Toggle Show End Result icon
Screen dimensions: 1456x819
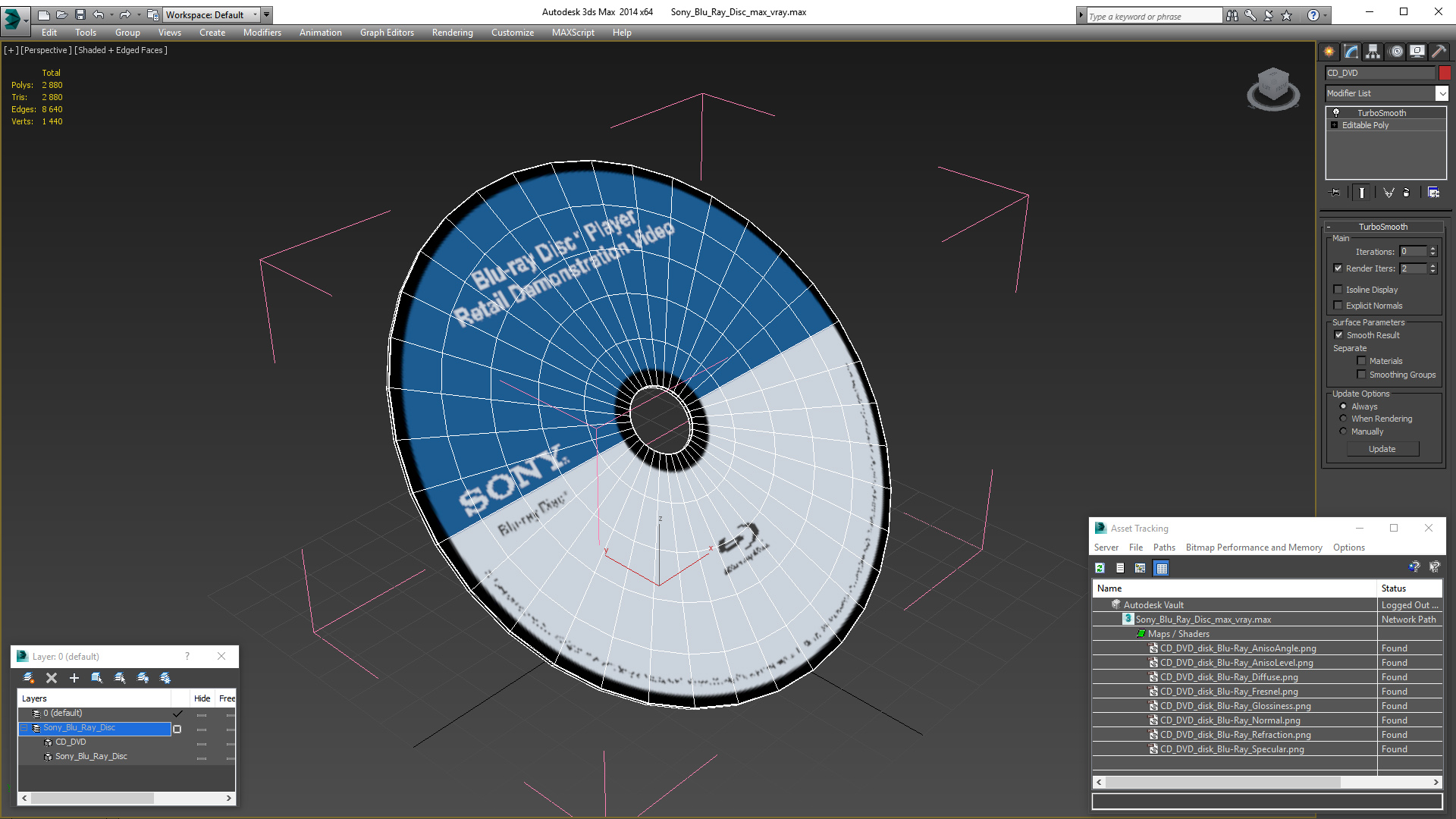(x=1362, y=193)
